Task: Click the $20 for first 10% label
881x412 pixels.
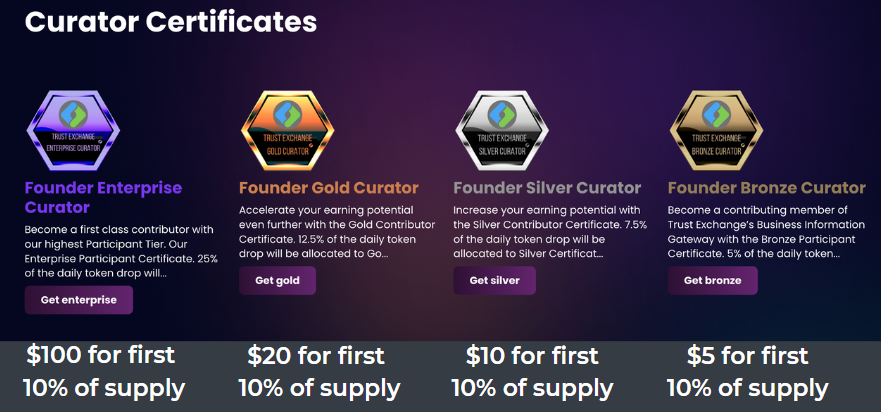Action: pos(319,372)
